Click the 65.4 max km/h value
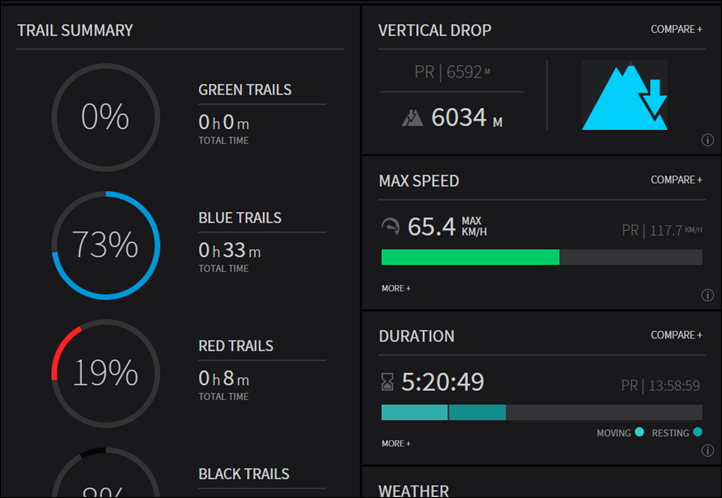722x498 pixels. coord(447,226)
